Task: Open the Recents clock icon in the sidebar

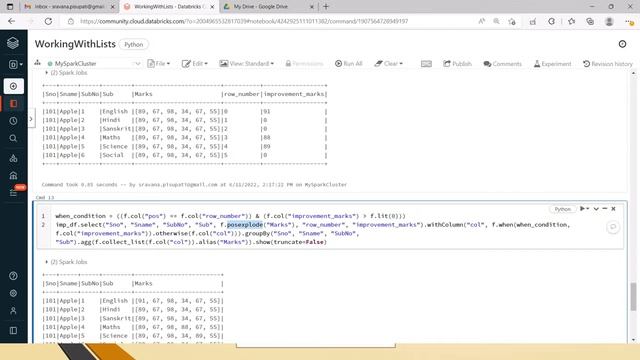Action: coord(13,121)
